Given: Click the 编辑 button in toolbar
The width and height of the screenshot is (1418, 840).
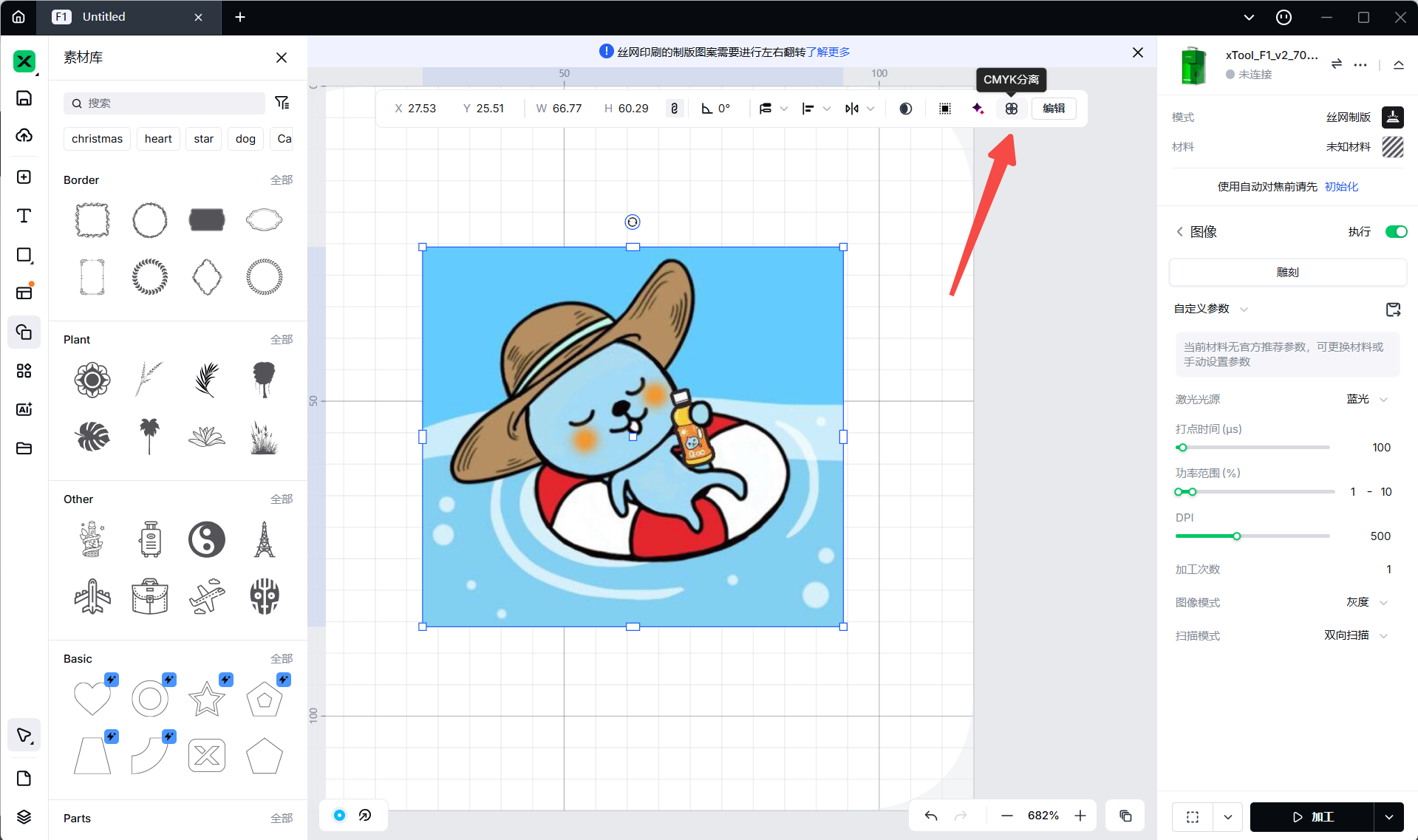Looking at the screenshot, I should point(1054,109).
